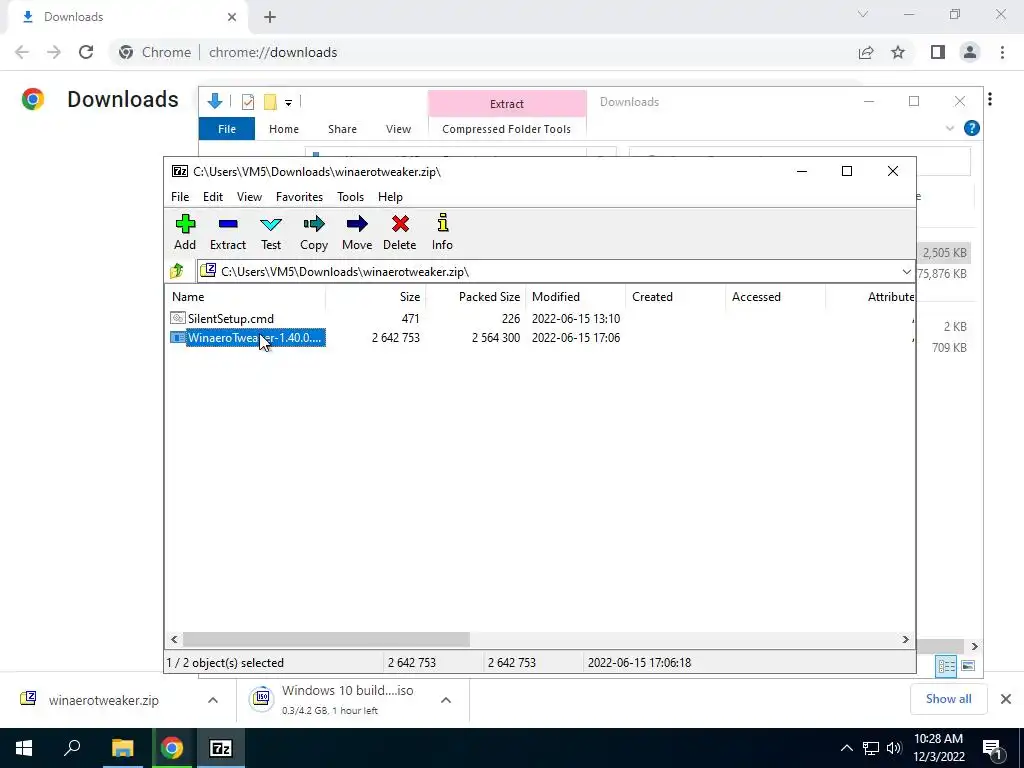
Task: Click Show all downloads
Action: click(x=948, y=699)
